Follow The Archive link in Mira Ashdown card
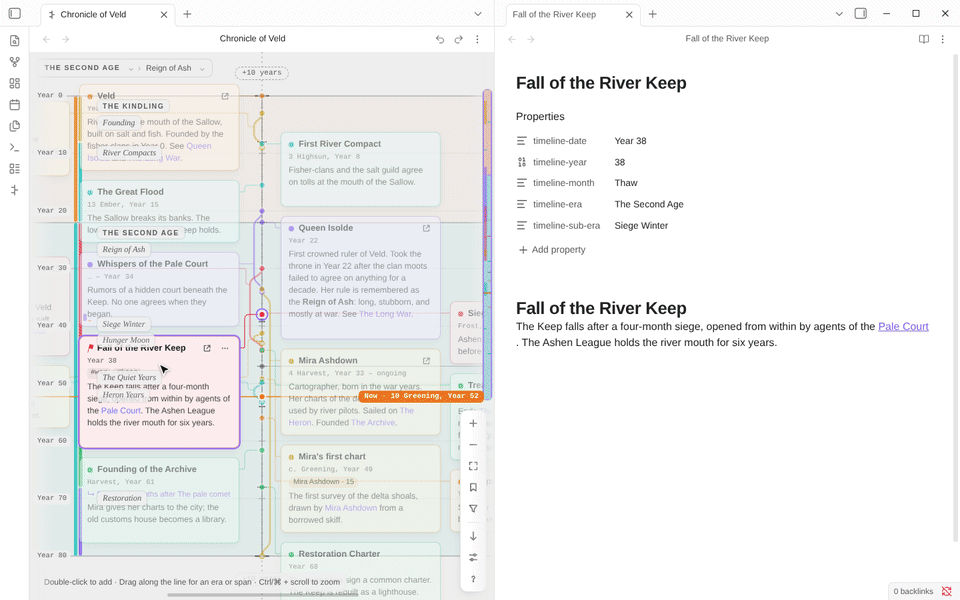Viewport: 960px width, 600px height. pos(373,422)
